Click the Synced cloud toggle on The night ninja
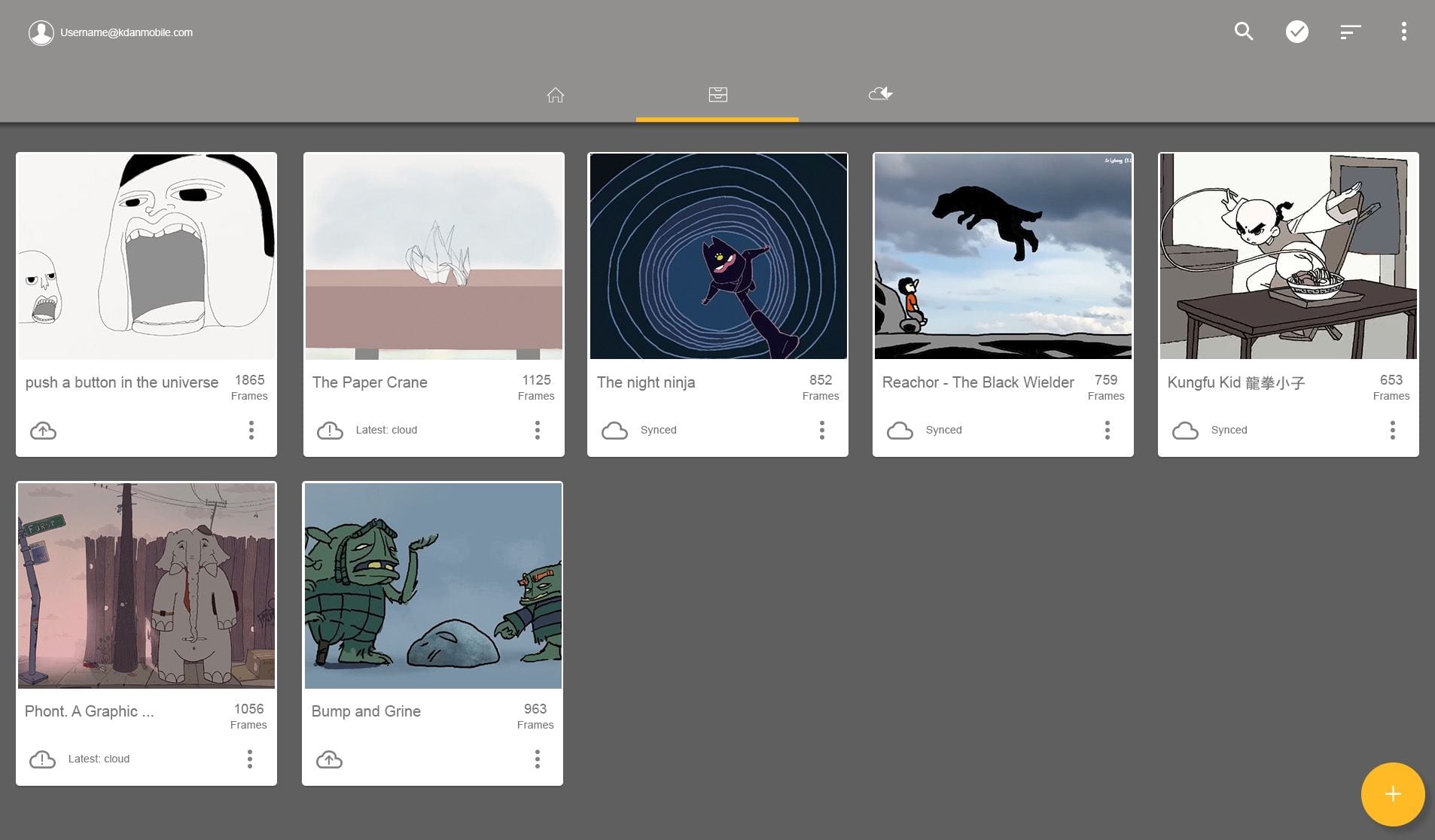 [614, 430]
